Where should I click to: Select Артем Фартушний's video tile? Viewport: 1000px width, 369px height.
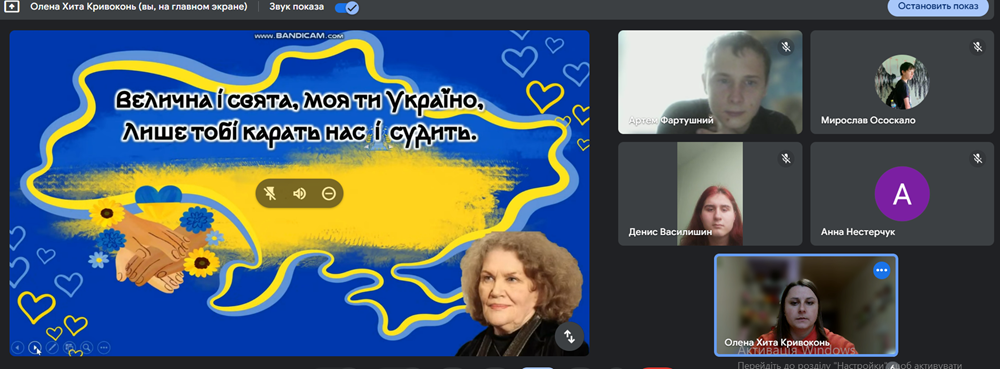pos(710,82)
